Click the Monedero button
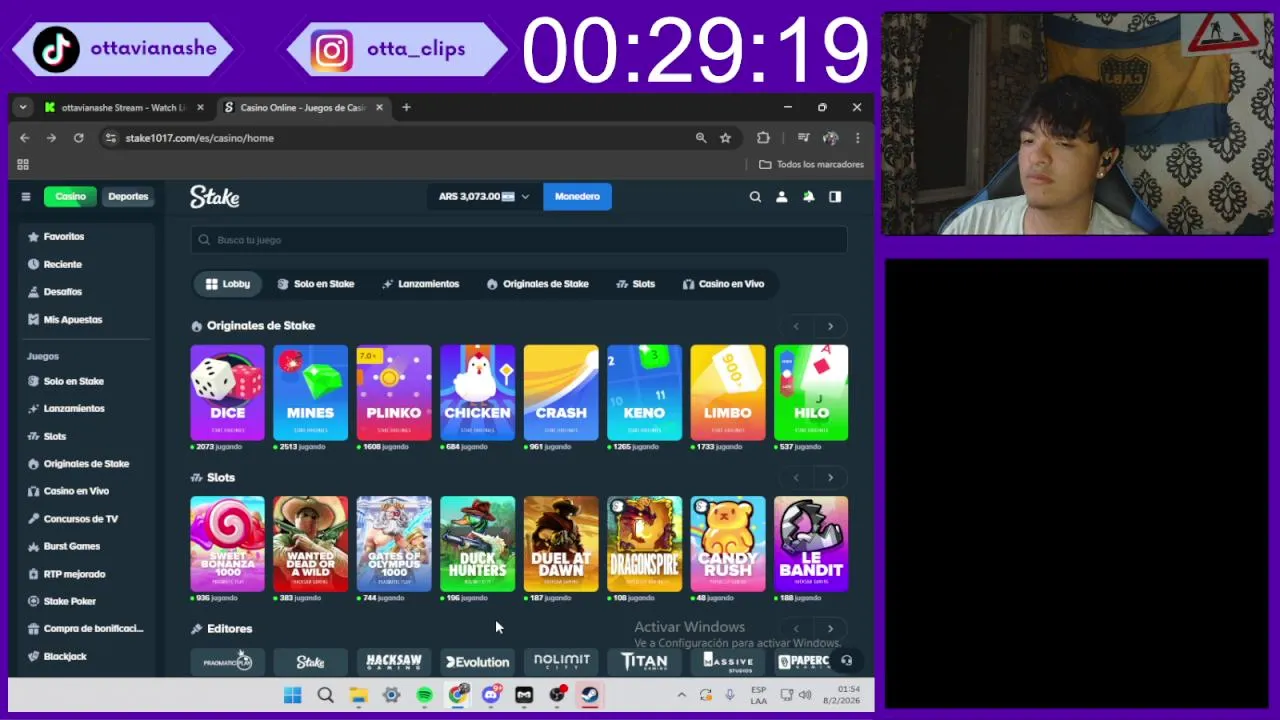Viewport: 1280px width, 720px height. [x=577, y=197]
